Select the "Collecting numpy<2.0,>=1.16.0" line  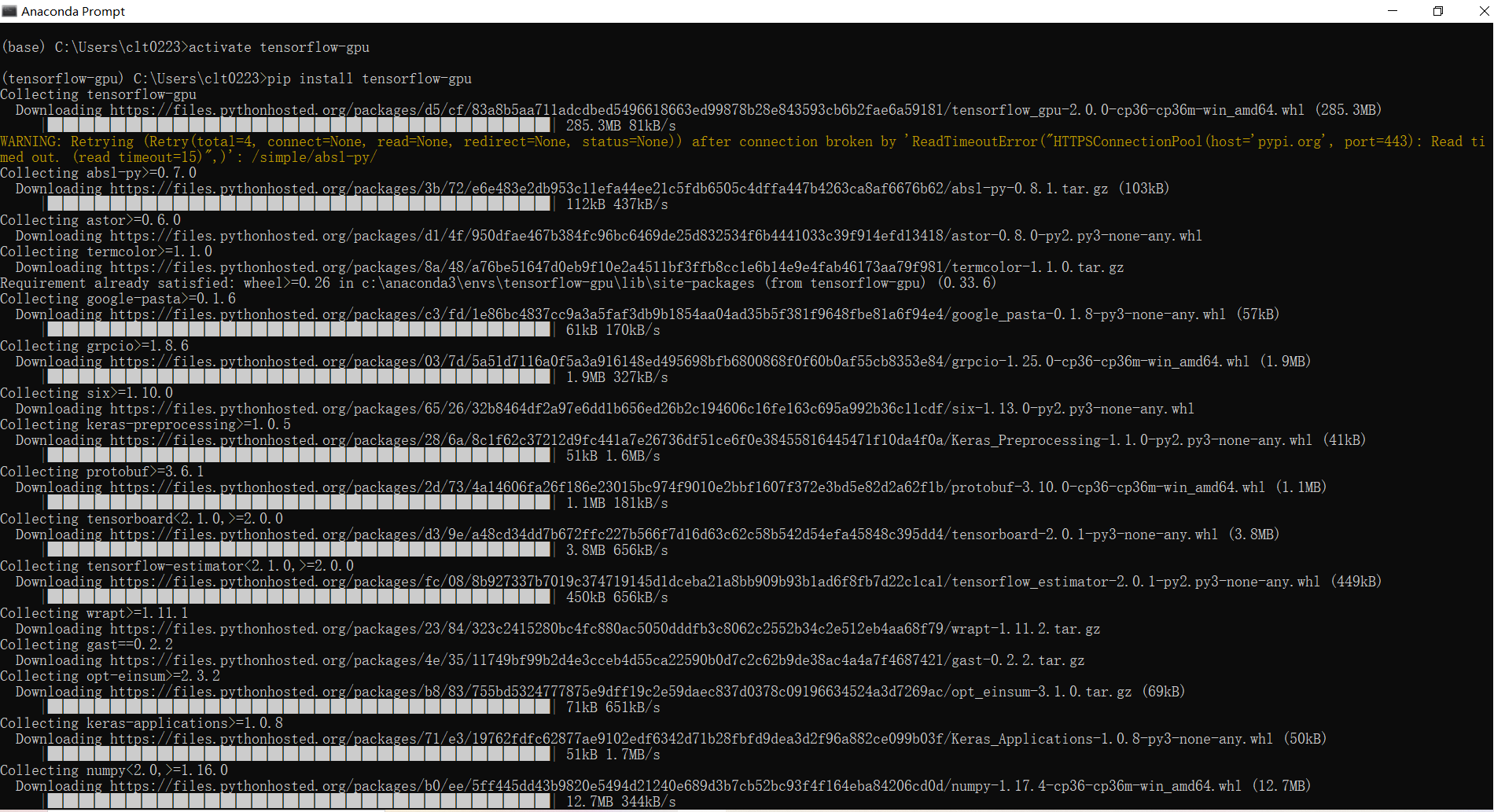(x=114, y=770)
